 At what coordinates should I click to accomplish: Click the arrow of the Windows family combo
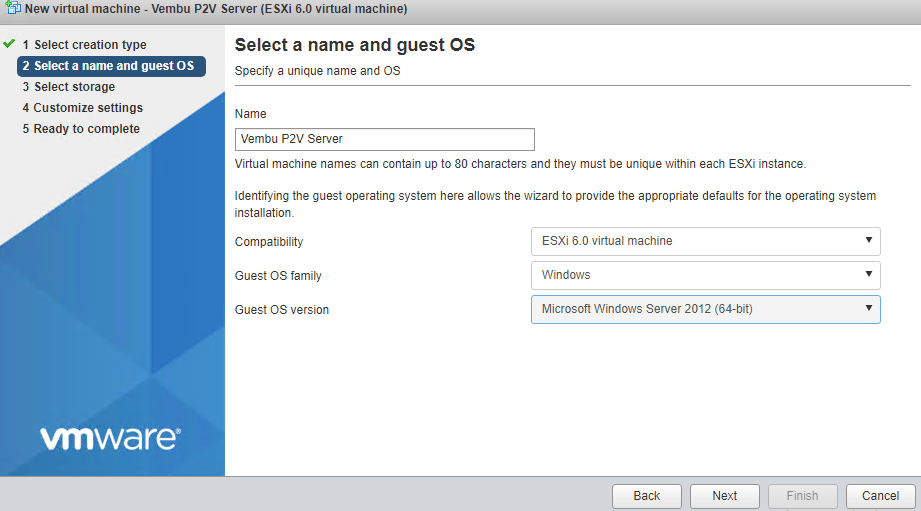pyautogui.click(x=868, y=274)
